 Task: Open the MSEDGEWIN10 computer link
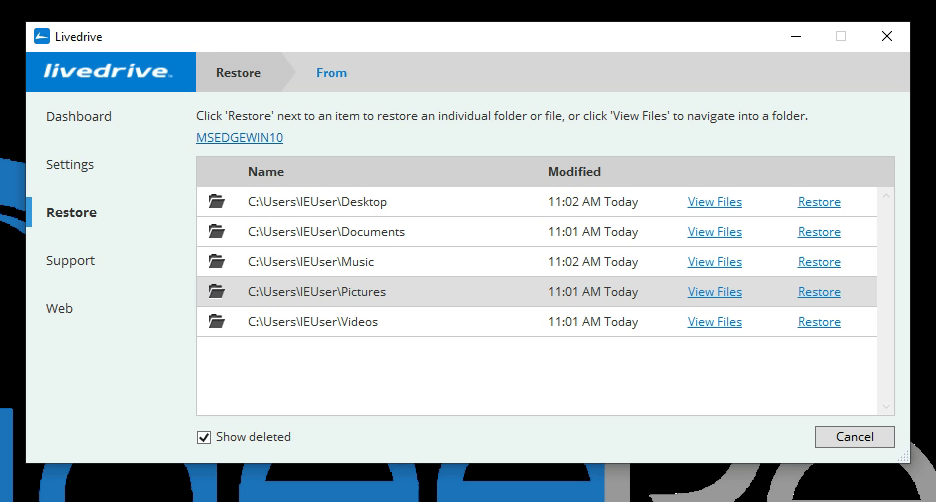pos(239,138)
